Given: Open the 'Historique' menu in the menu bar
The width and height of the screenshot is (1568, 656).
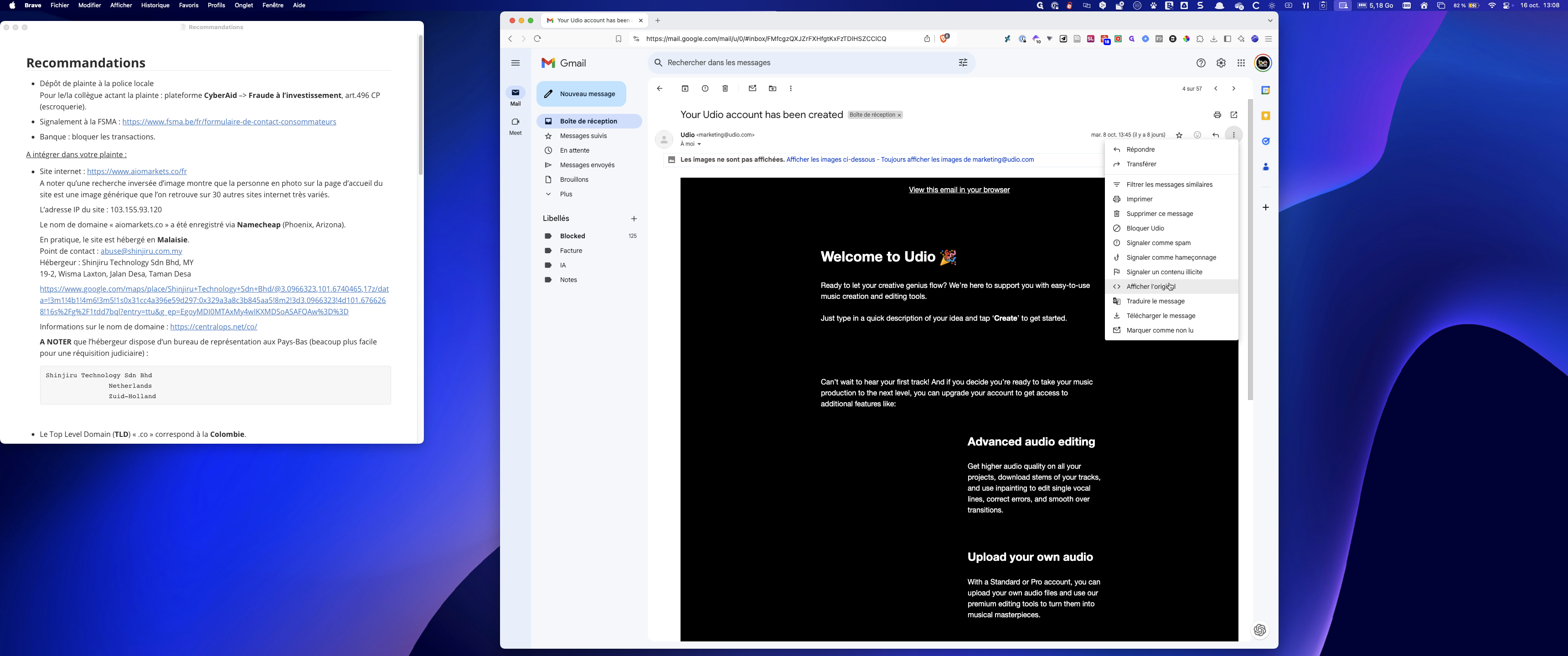Looking at the screenshot, I should 155,5.
